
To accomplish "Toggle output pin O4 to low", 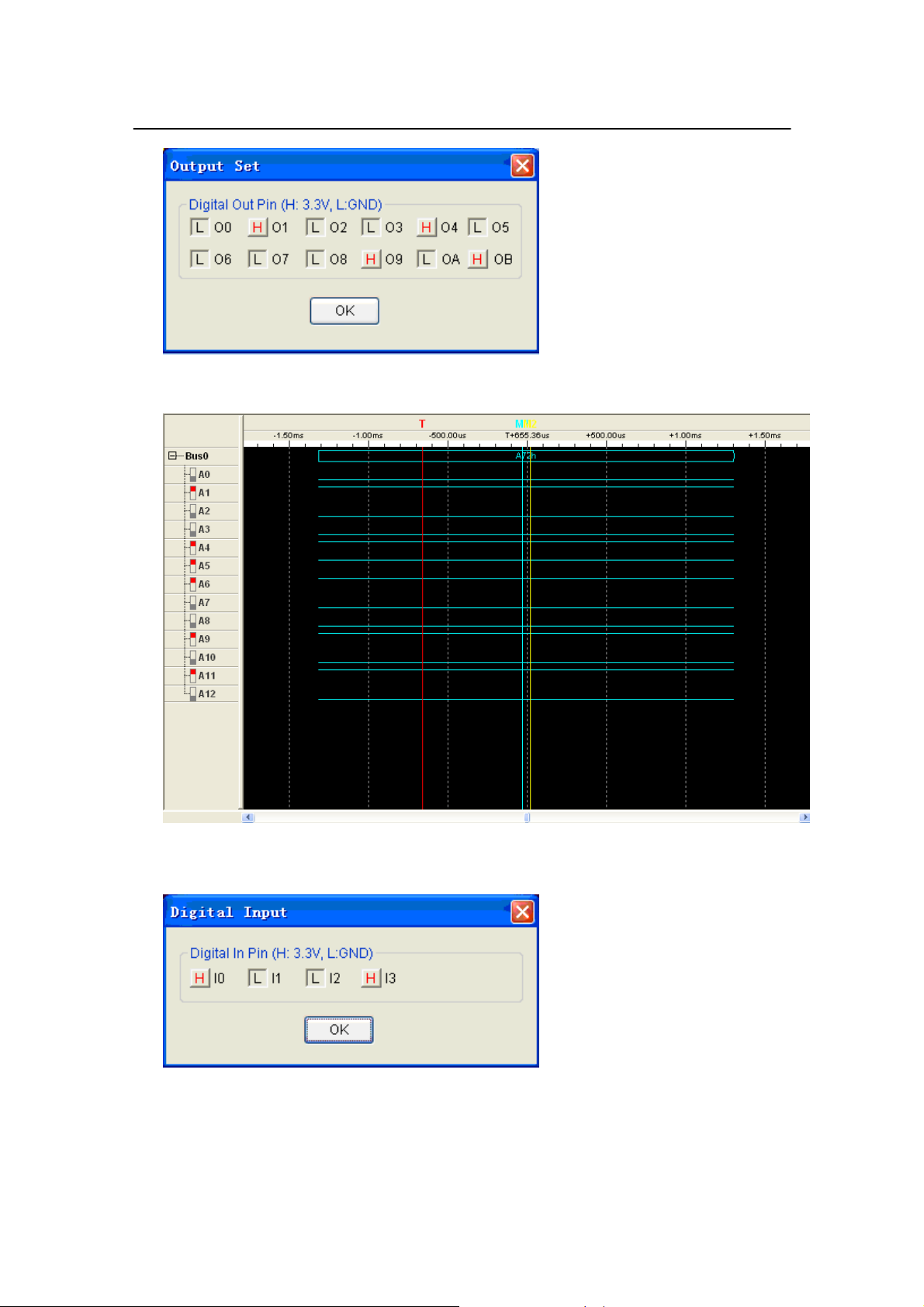I will [427, 227].
